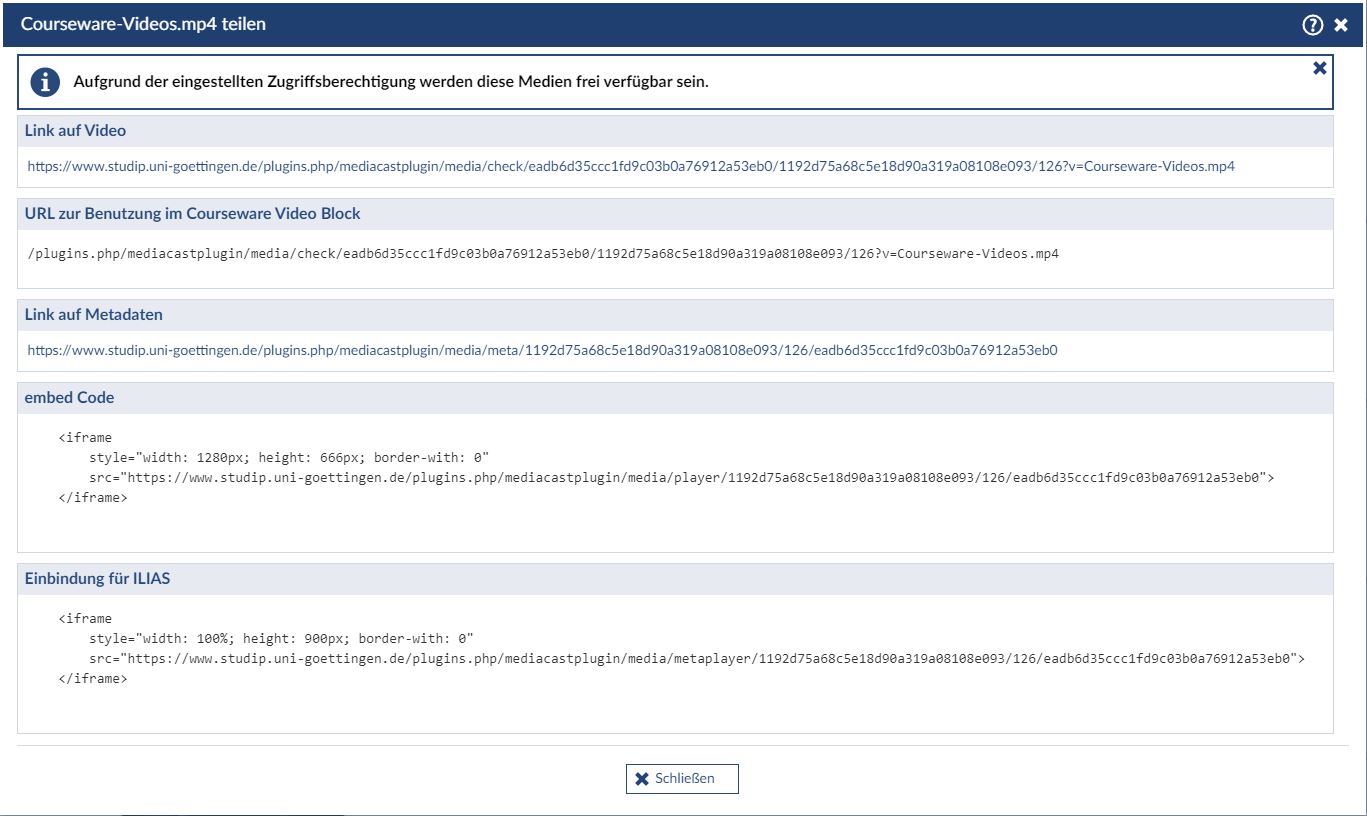The image size is (1367, 816).
Task: Click the blue info icon in the notice
Action: pyautogui.click(x=45, y=82)
